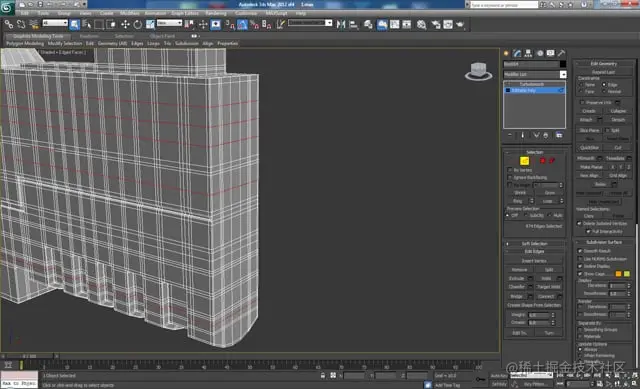Screen dimensions: 640x389
Task: Click the teapot Render Production icon
Action: [x=460, y=25]
